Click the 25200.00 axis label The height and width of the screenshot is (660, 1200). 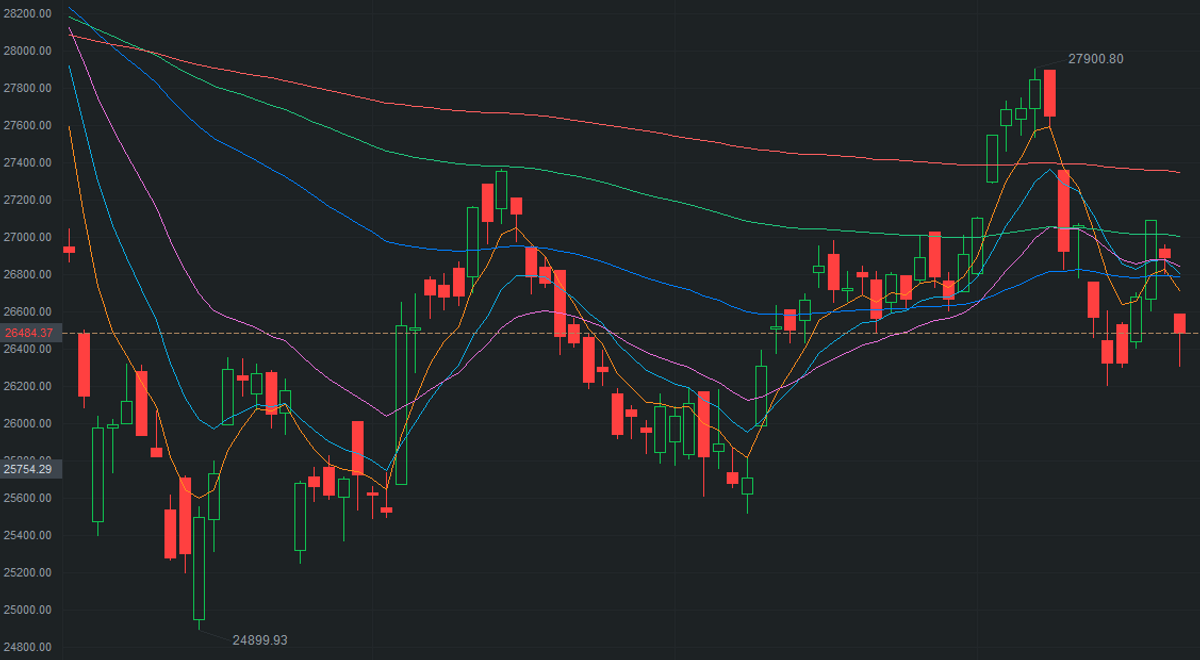[x=27, y=573]
